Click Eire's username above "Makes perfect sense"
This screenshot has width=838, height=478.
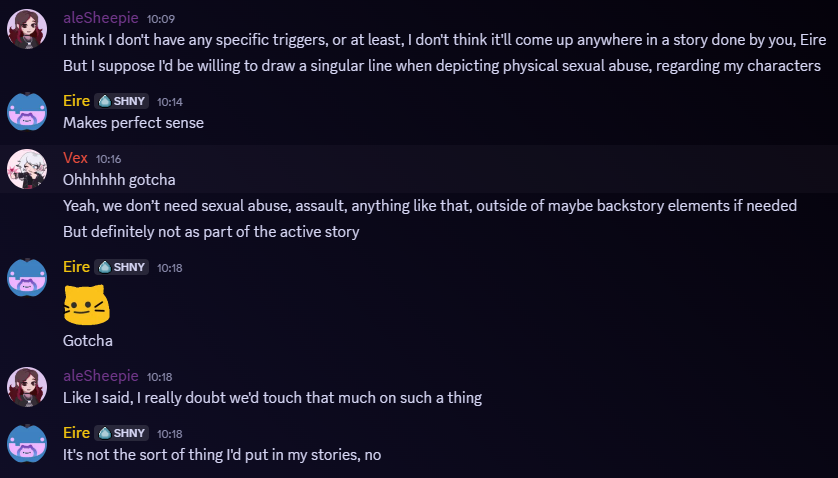75,101
